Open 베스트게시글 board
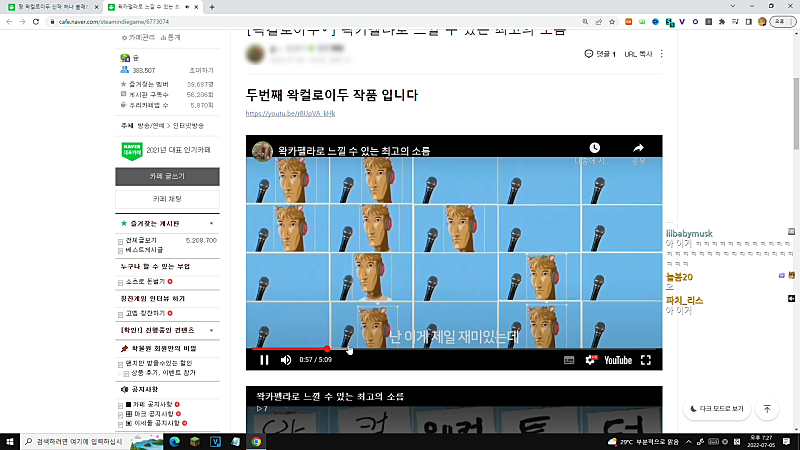This screenshot has width=800, height=450. tap(144, 250)
